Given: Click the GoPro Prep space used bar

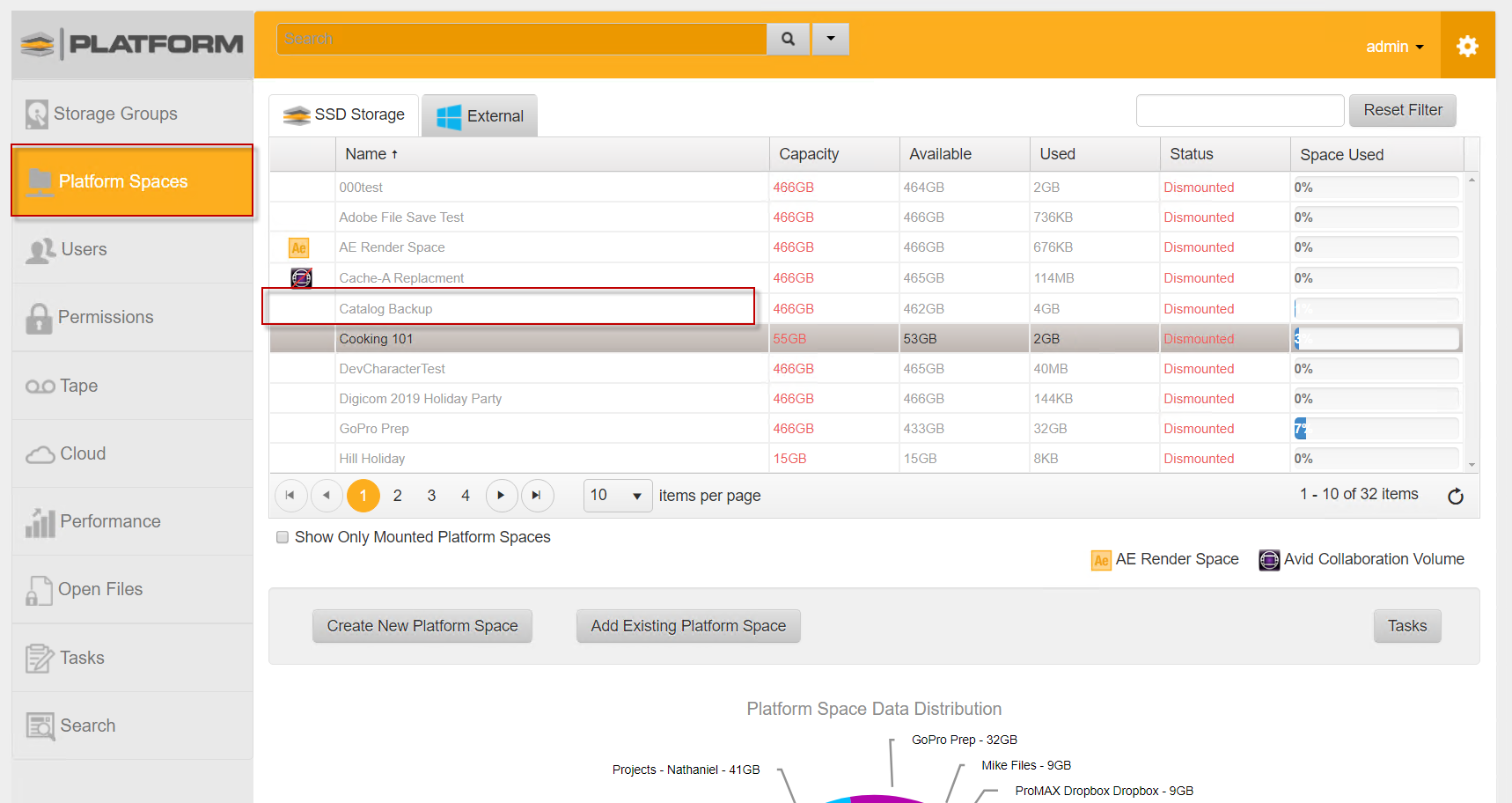Looking at the screenshot, I should click(1376, 429).
